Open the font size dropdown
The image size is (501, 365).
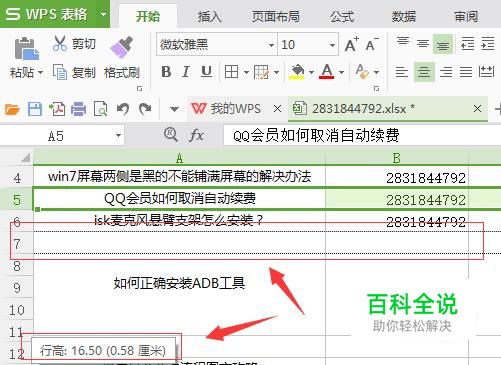tap(332, 45)
